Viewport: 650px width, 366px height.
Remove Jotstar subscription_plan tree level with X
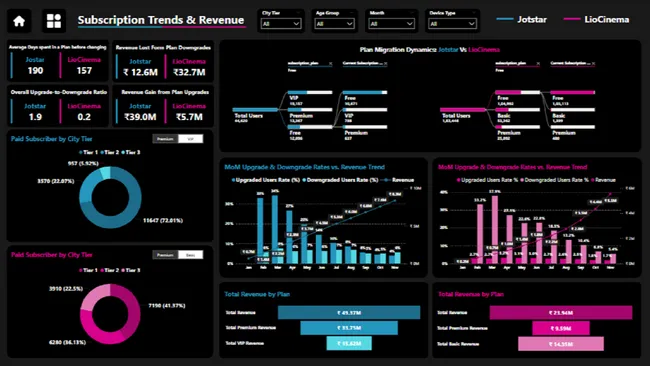[330, 63]
